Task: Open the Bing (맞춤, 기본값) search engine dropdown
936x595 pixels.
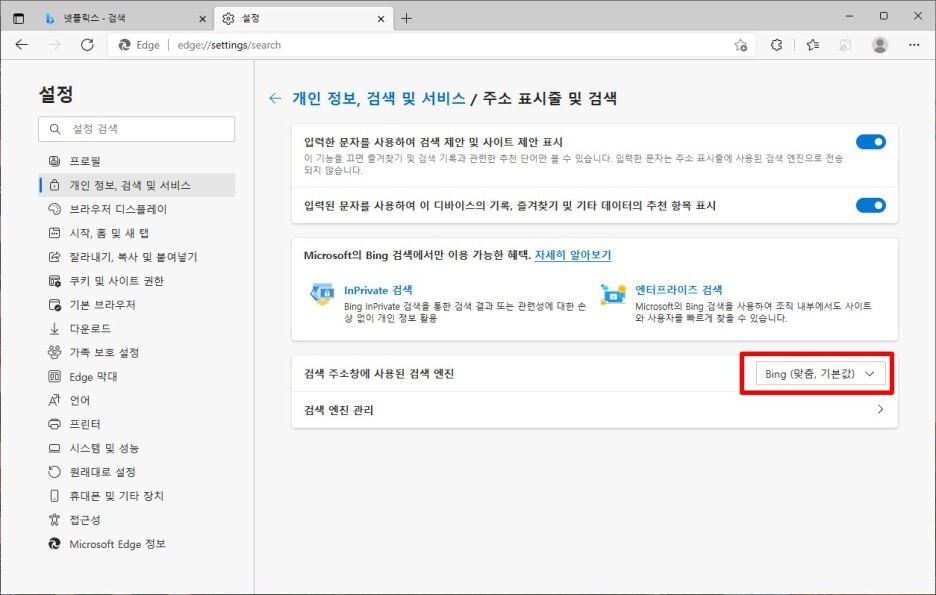Action: point(820,374)
